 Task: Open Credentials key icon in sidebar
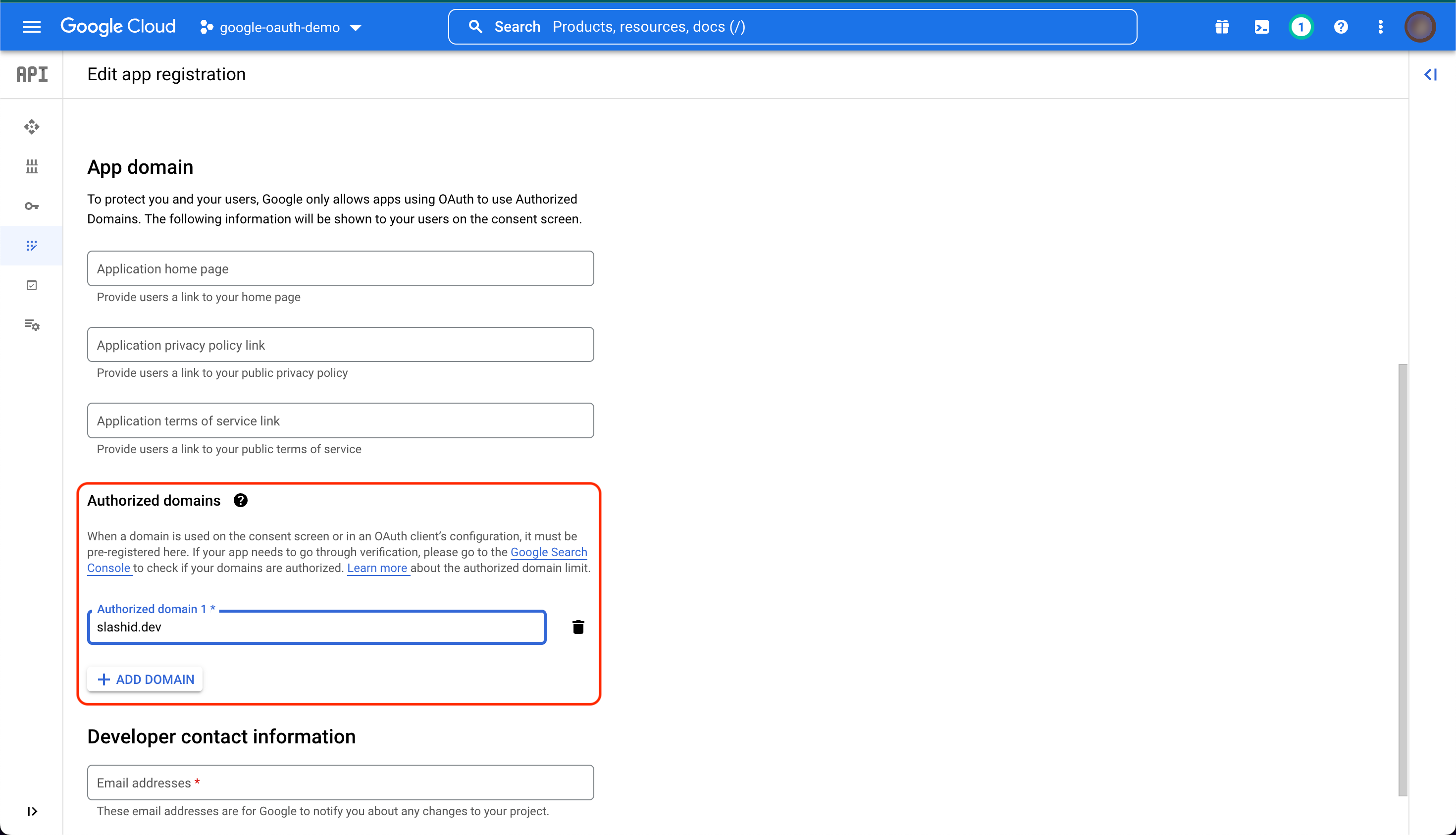point(32,206)
